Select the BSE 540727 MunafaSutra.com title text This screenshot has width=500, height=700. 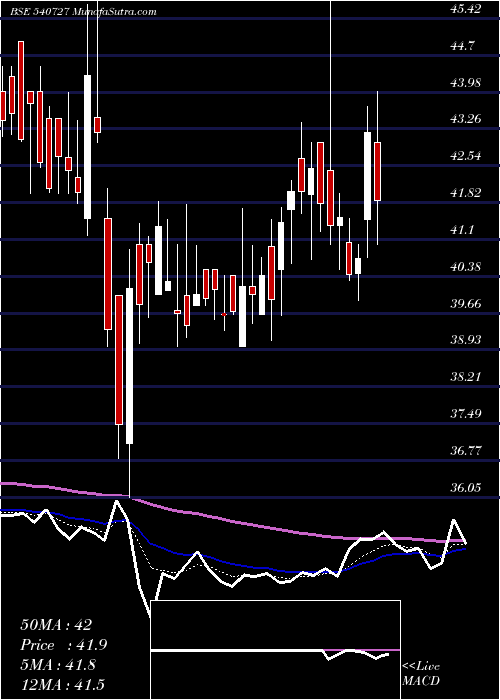tap(81, 12)
